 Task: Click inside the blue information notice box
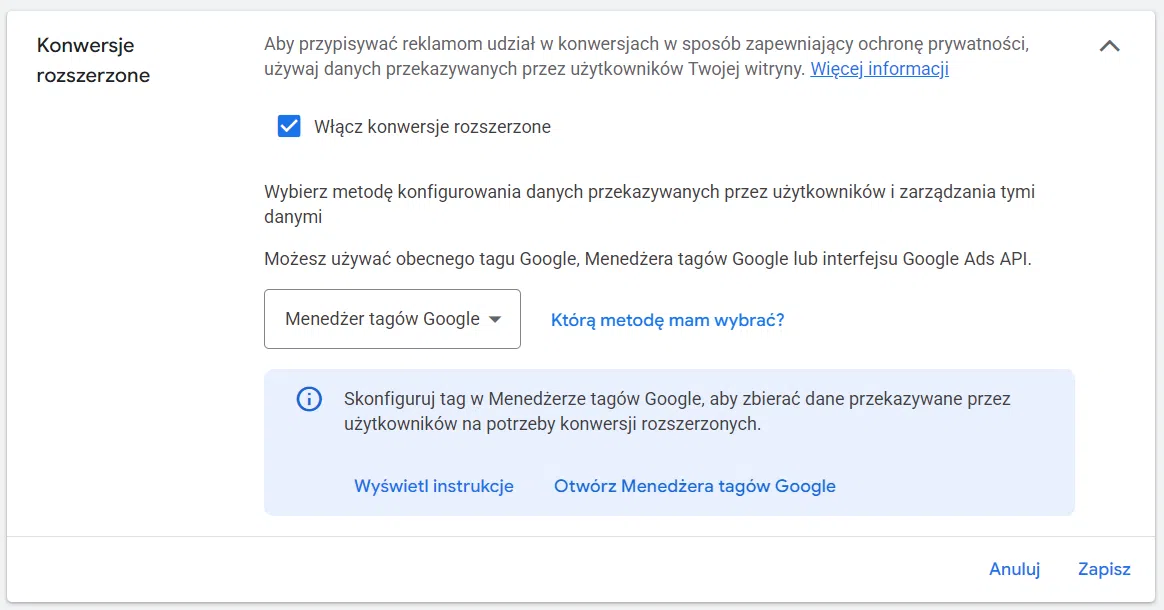point(668,442)
